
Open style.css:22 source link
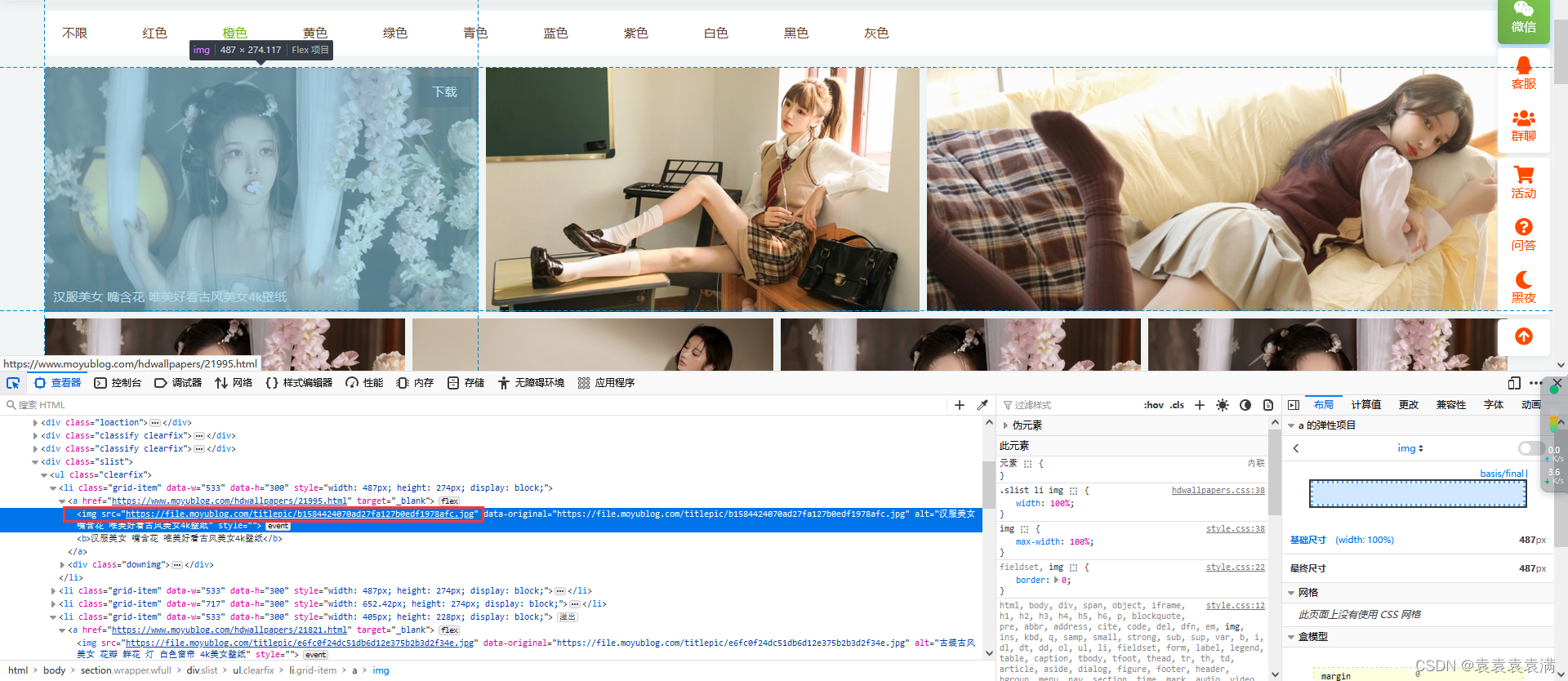(x=1236, y=567)
